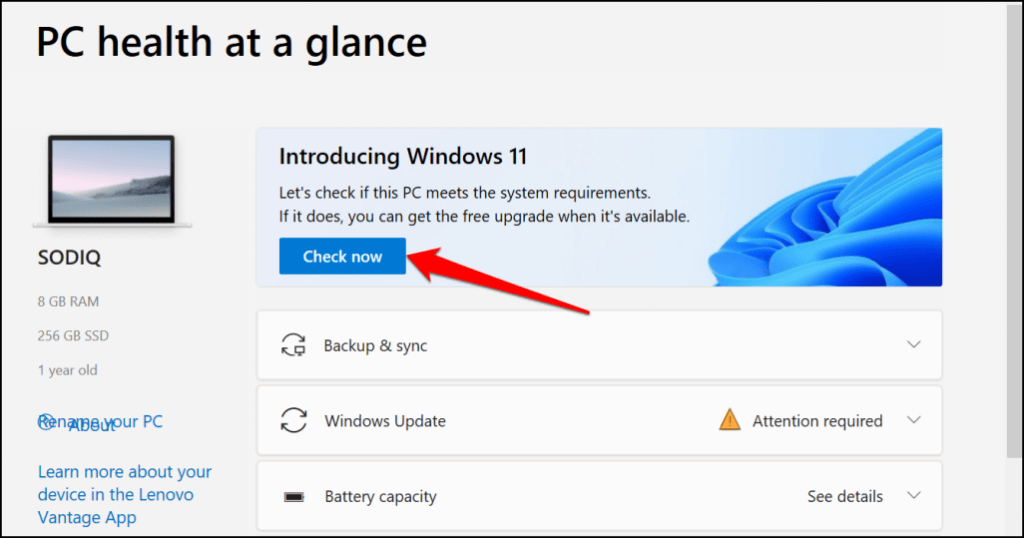
Task: Click See details for Battery capacity
Action: [x=845, y=496]
